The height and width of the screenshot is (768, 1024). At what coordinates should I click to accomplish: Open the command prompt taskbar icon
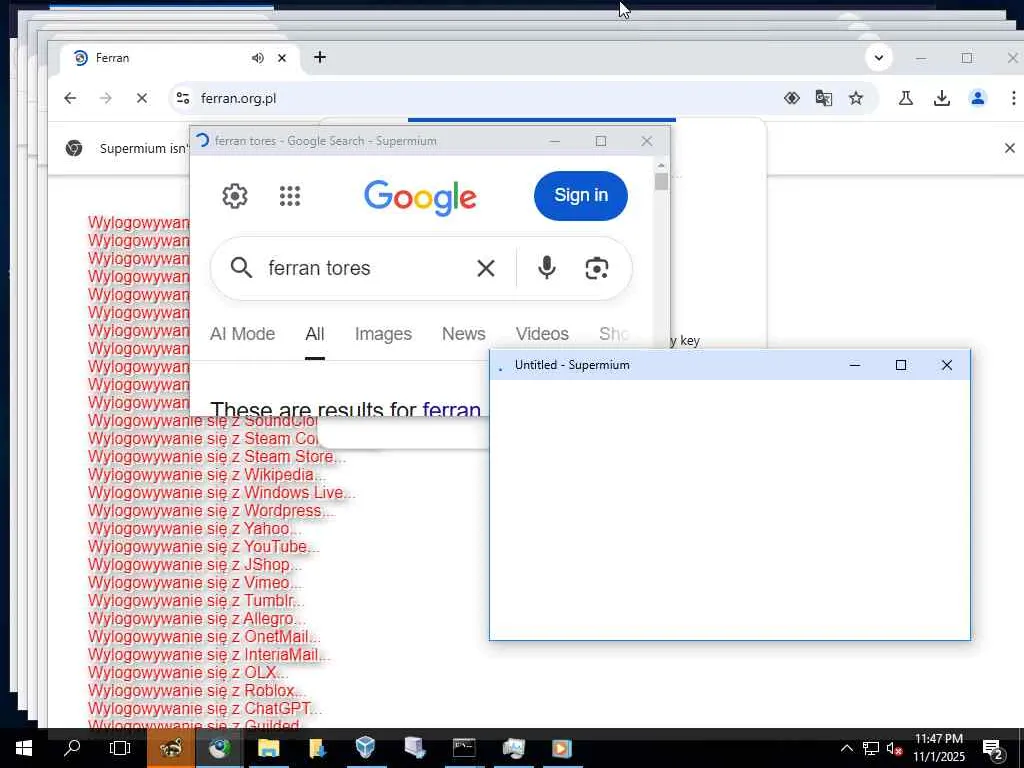(464, 748)
